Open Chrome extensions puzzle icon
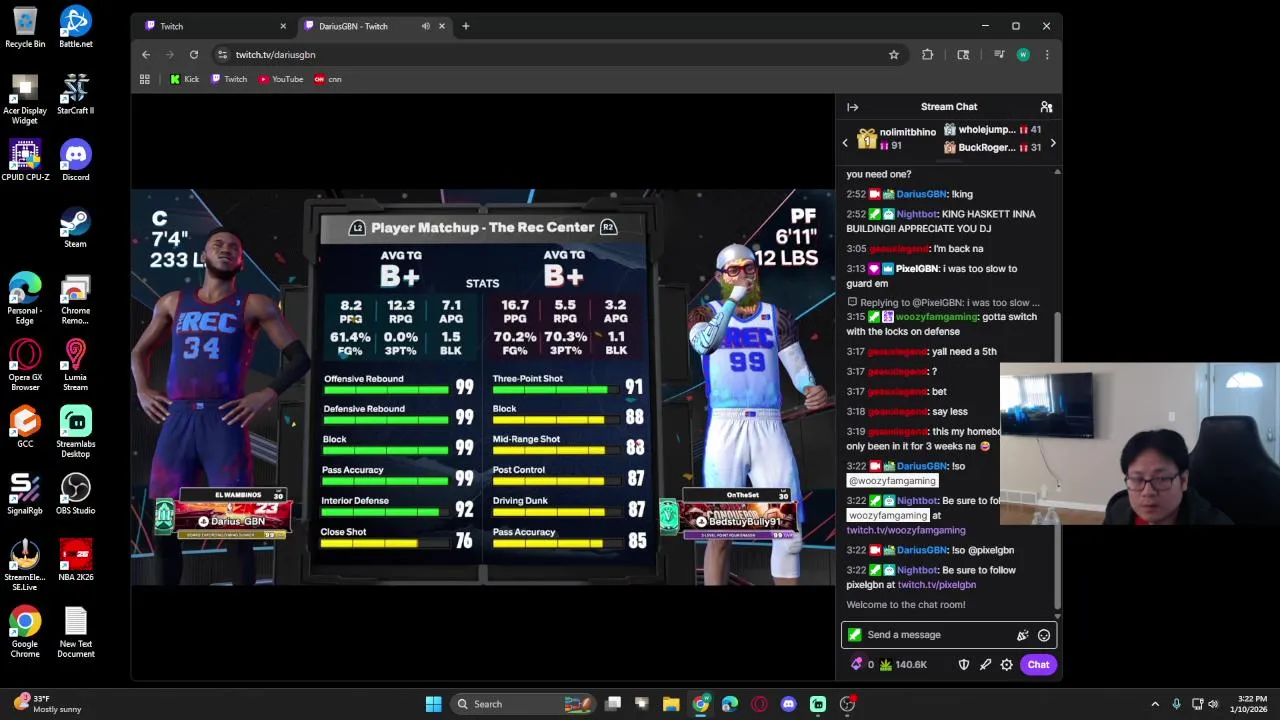The width and height of the screenshot is (1280, 720). tap(927, 55)
